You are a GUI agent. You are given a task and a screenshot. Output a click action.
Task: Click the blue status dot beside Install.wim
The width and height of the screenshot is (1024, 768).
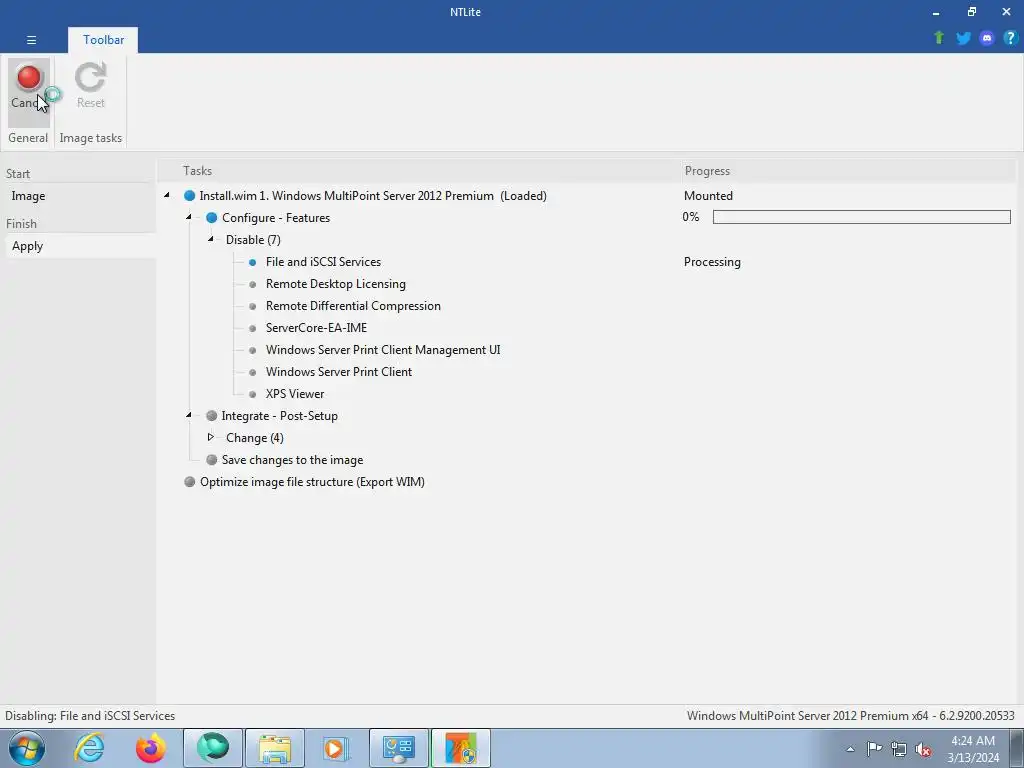coord(189,195)
